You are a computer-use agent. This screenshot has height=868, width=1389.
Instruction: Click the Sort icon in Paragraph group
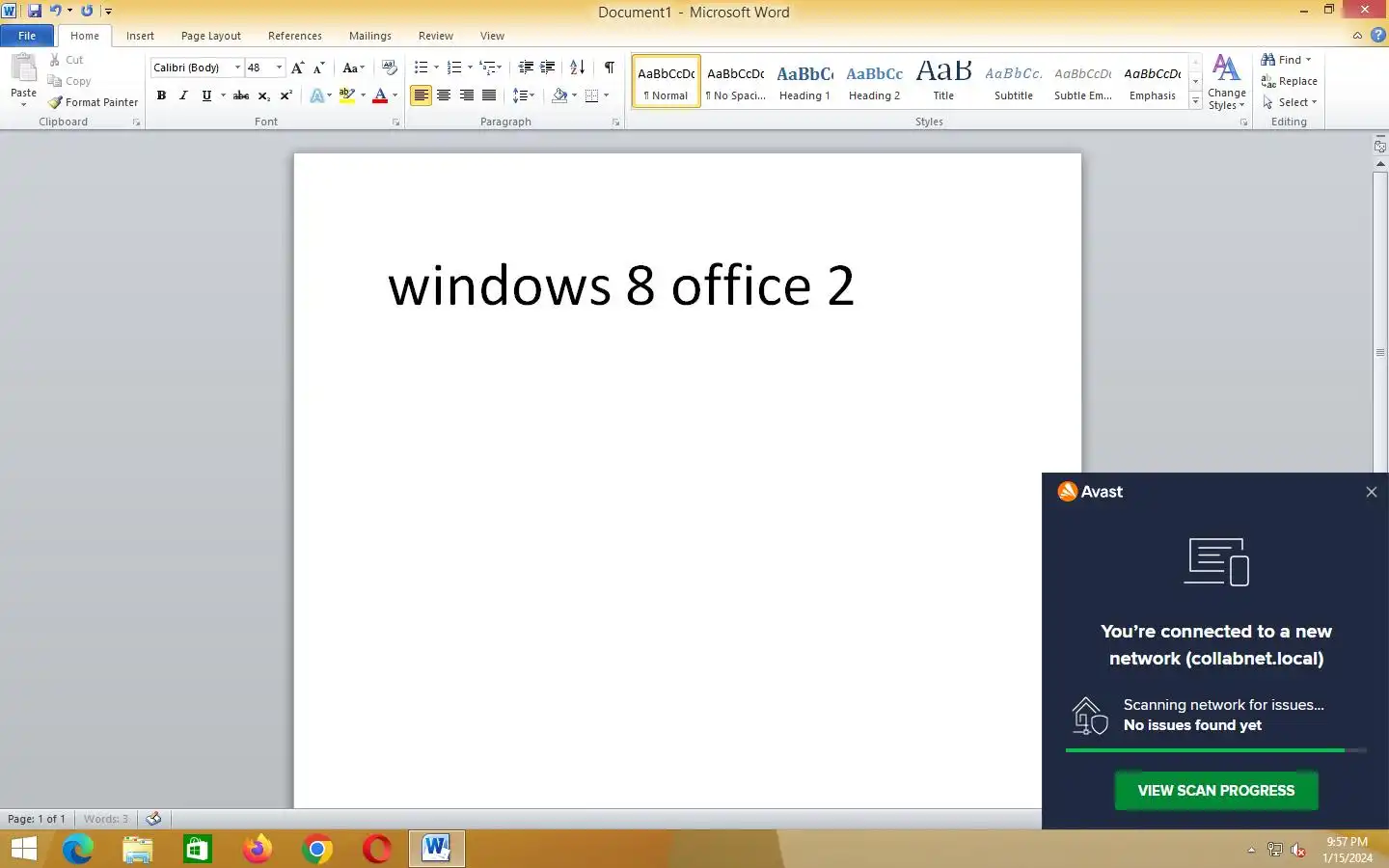(x=577, y=68)
